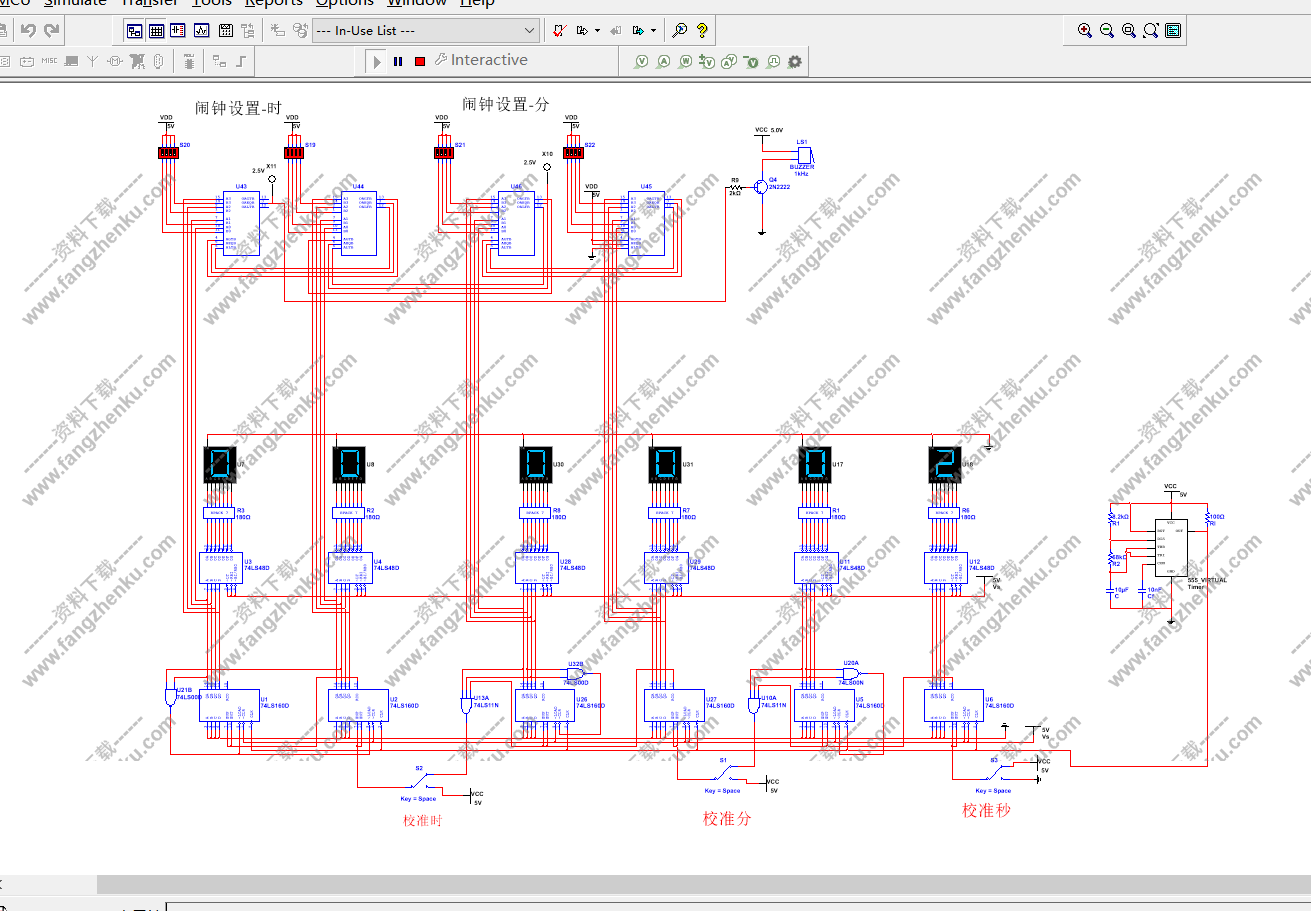Expand the Forward annotate dropdown arrow
The height and width of the screenshot is (911, 1311).
[653, 30]
